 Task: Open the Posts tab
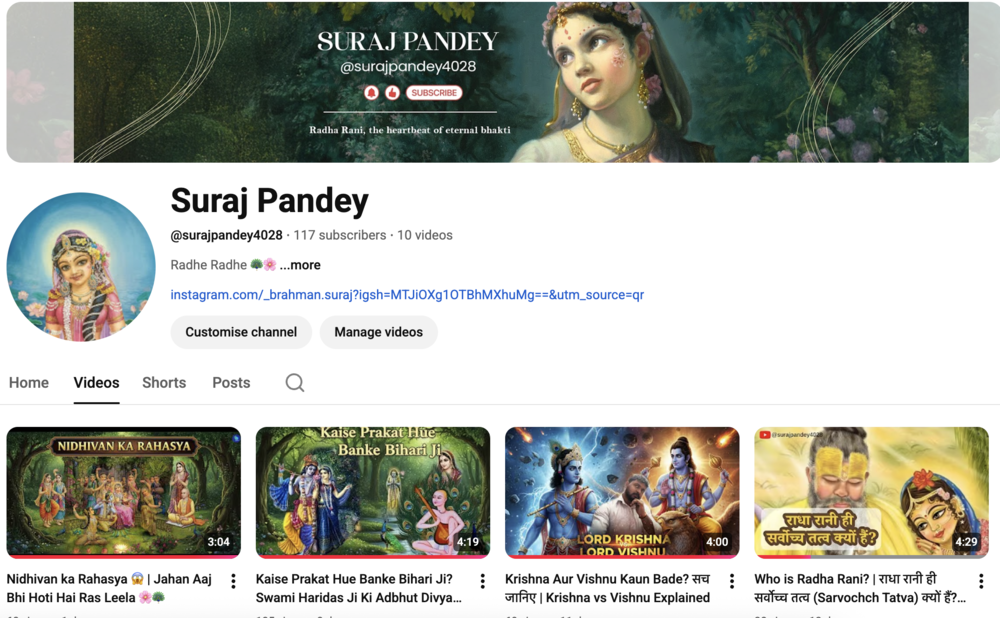coord(231,383)
